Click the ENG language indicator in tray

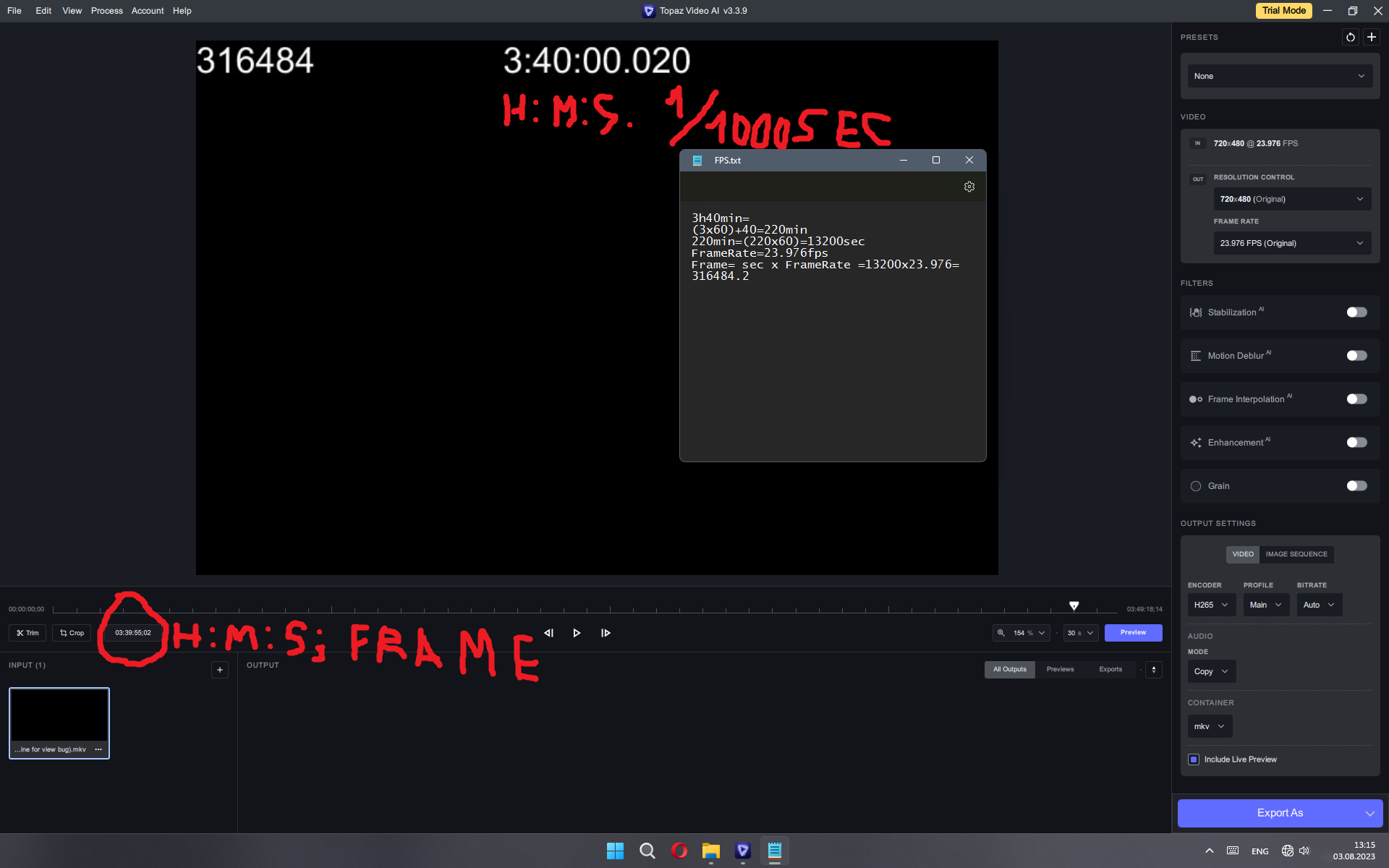(1260, 851)
